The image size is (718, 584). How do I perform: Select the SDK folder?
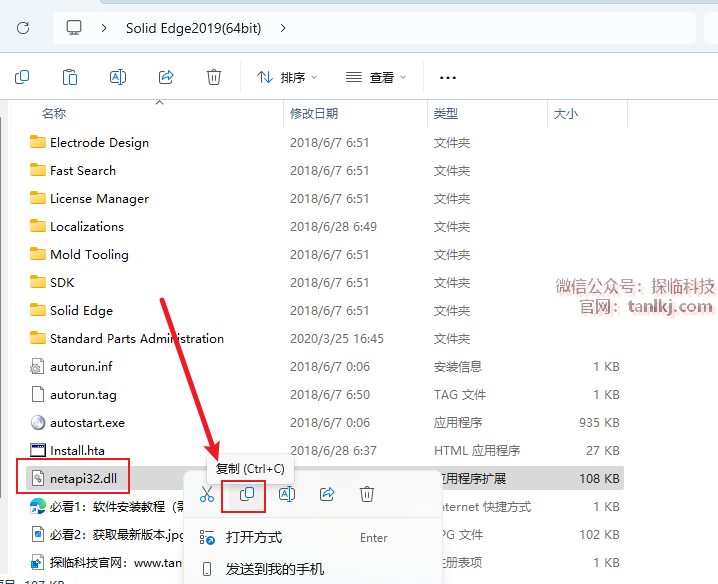tap(62, 283)
